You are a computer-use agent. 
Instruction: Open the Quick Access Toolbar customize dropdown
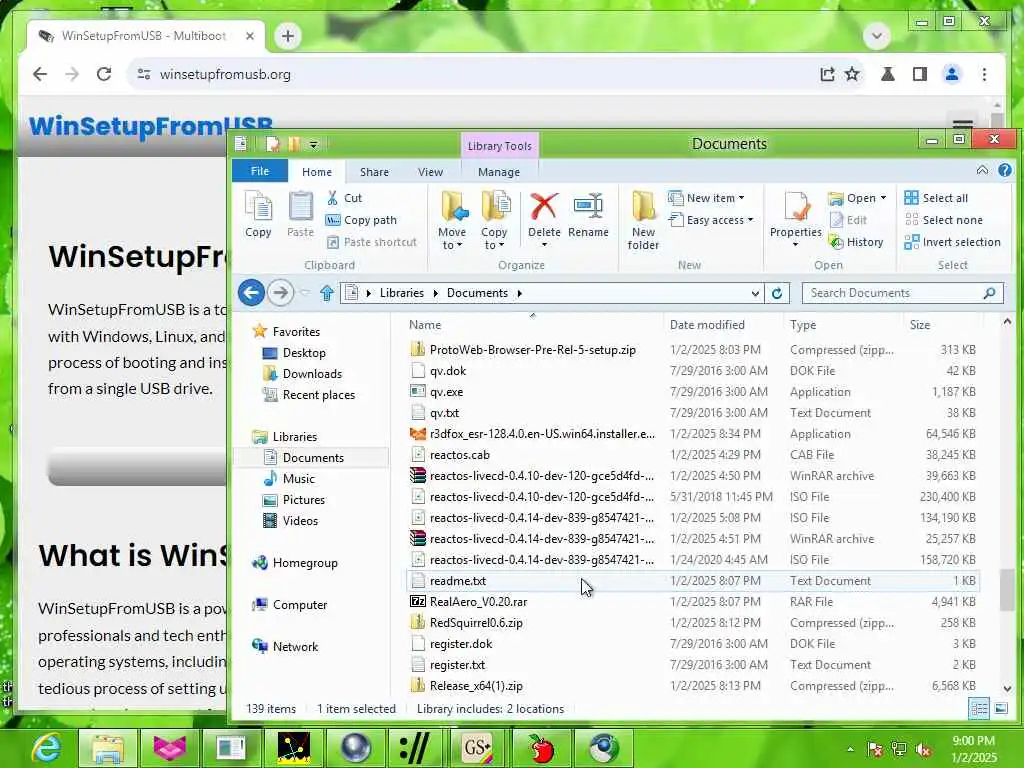pyautogui.click(x=313, y=144)
